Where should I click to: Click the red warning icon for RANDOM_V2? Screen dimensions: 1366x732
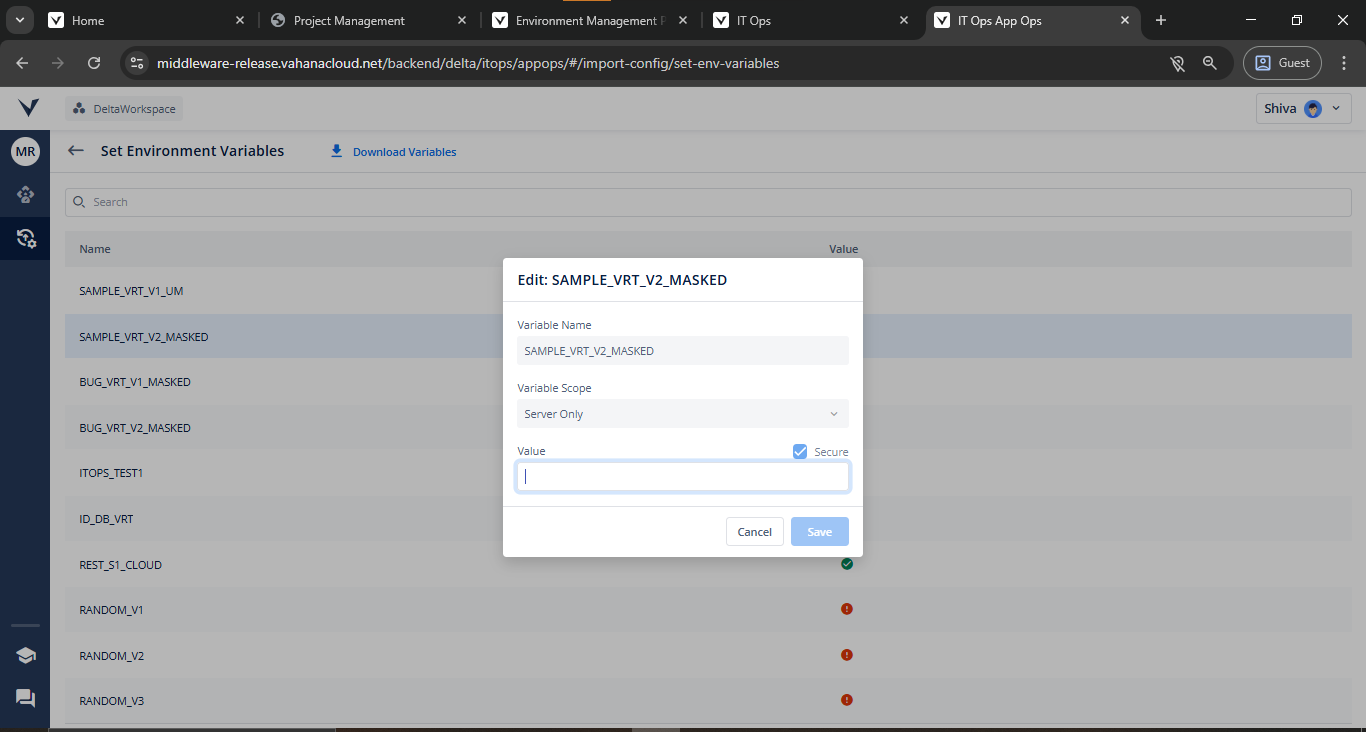847,655
